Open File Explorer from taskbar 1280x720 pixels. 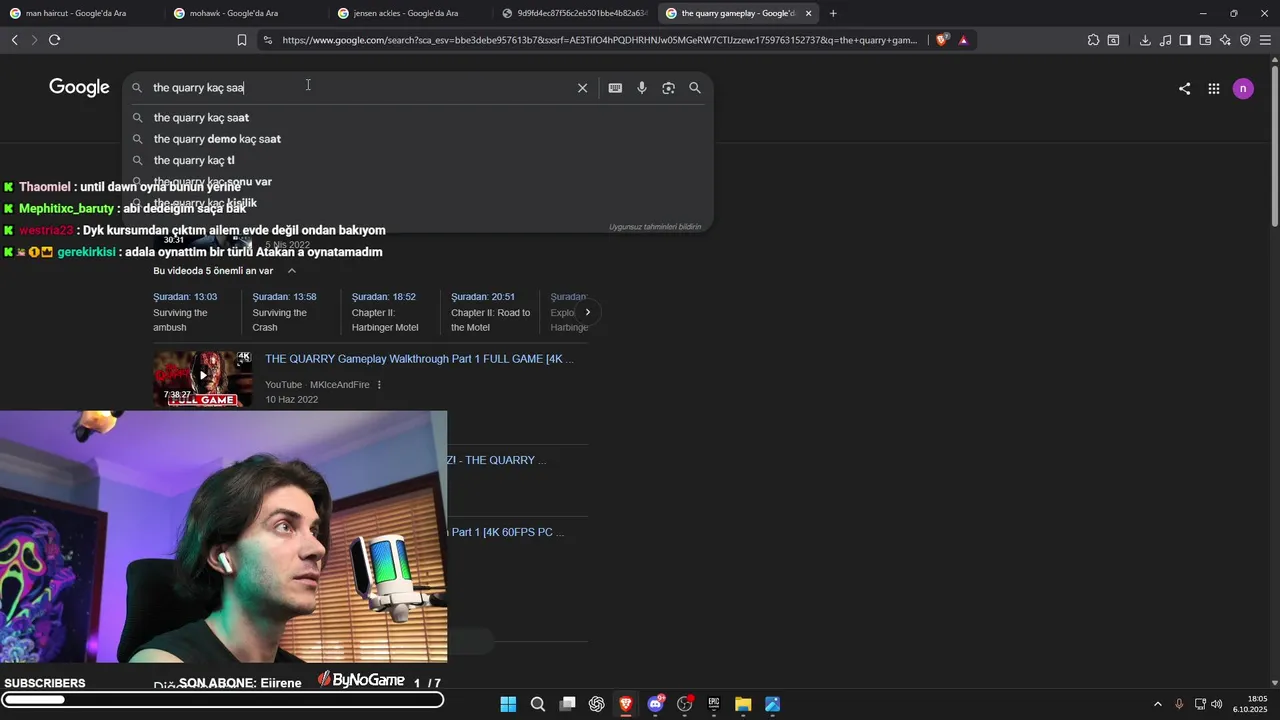pyautogui.click(x=743, y=704)
